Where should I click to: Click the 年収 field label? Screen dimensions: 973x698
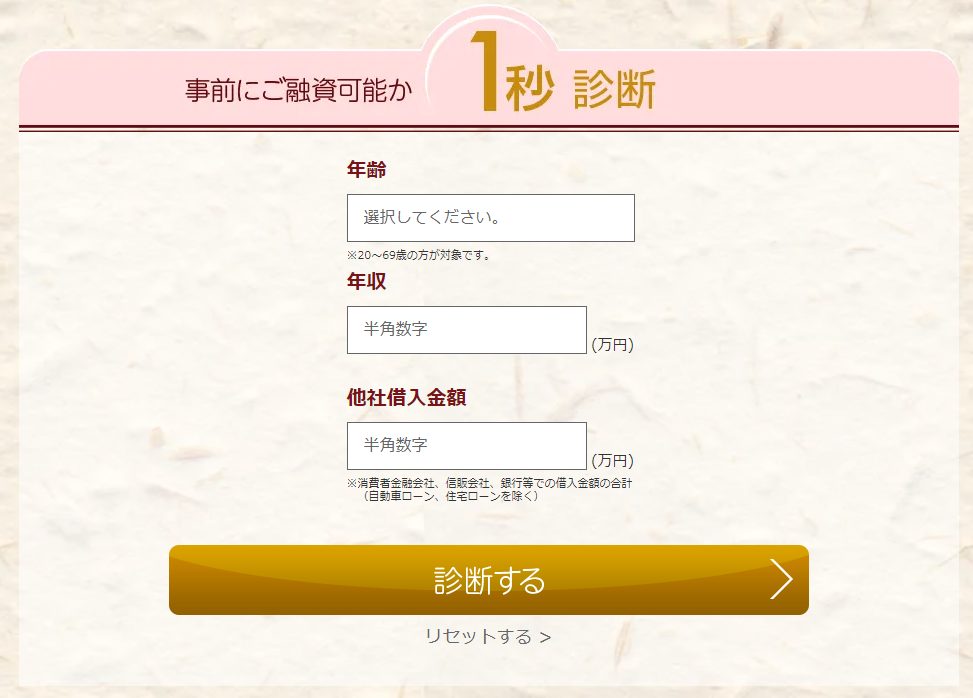366,282
